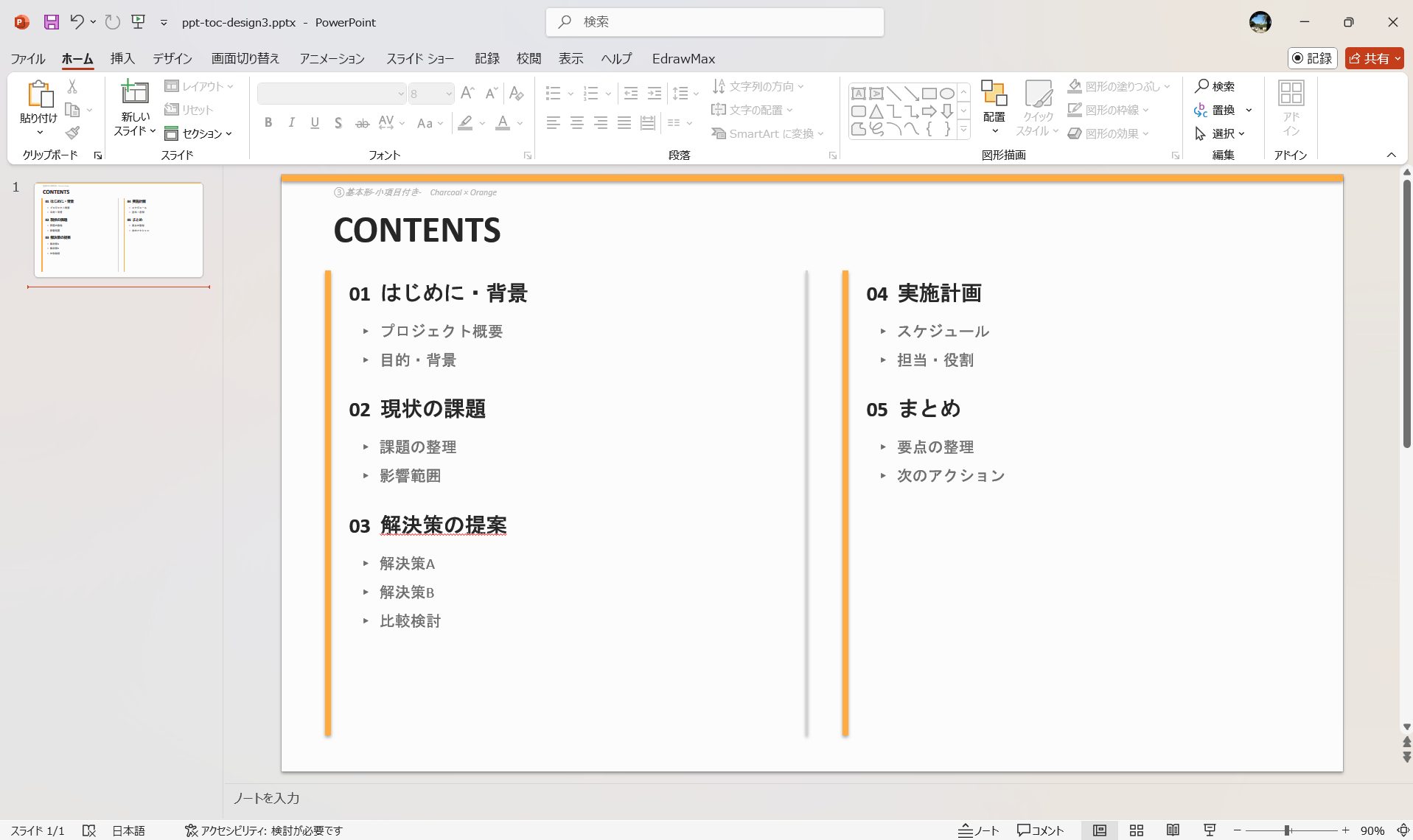Viewport: 1413px width, 840px height.
Task: Open the Insert (挿入) tab
Action: tap(122, 58)
